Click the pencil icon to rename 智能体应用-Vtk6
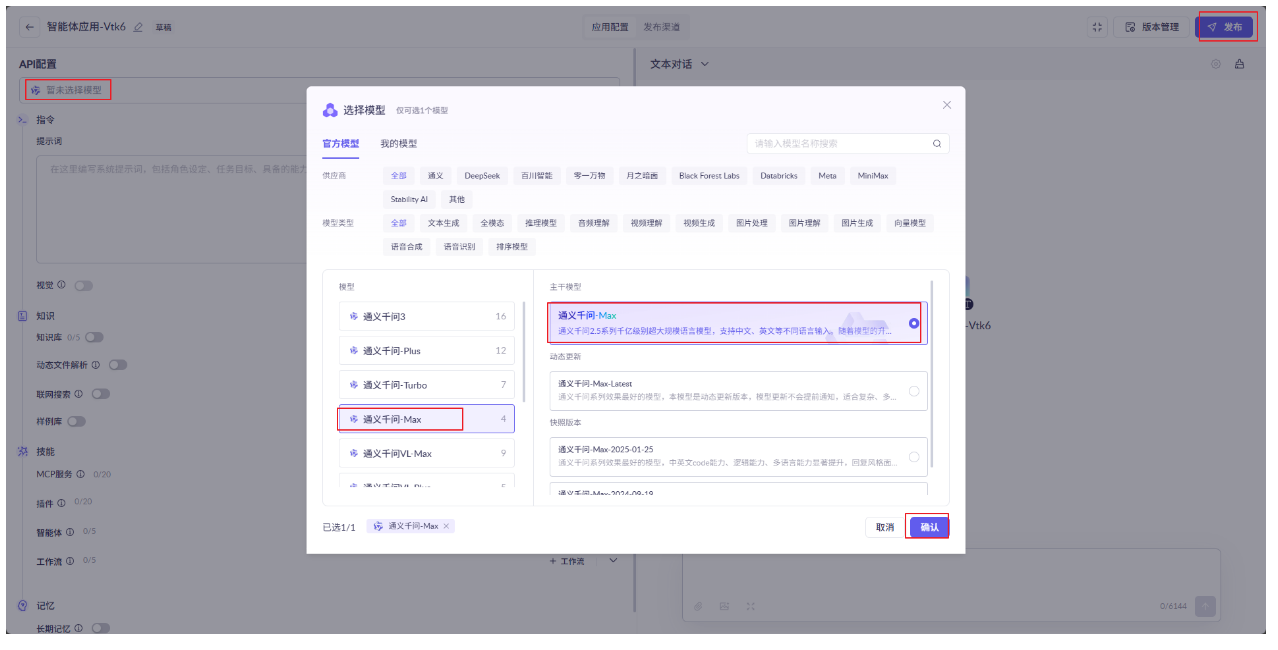This screenshot has width=1278, height=650. click(x=138, y=27)
